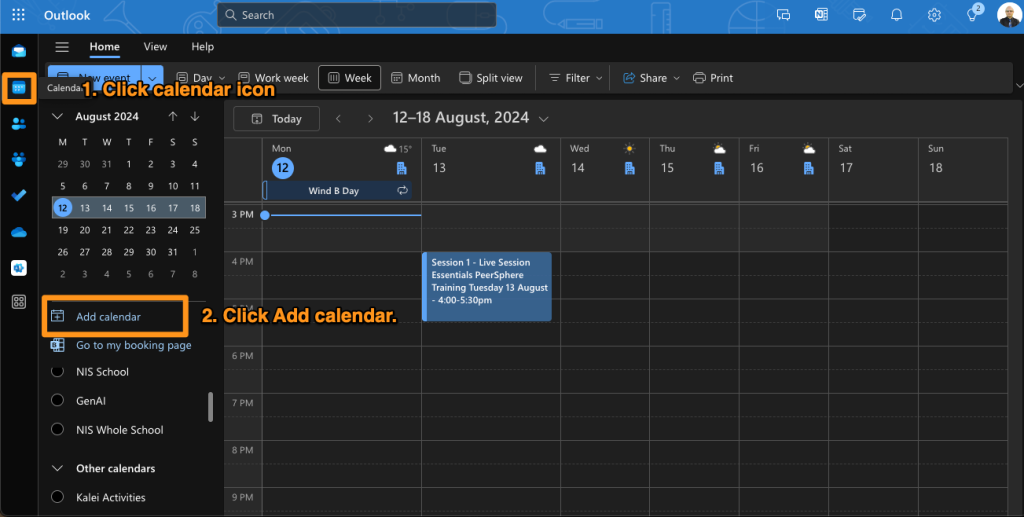Toggle the hamburger navigation pane button
The width and height of the screenshot is (1024, 517).
[x=62, y=47]
